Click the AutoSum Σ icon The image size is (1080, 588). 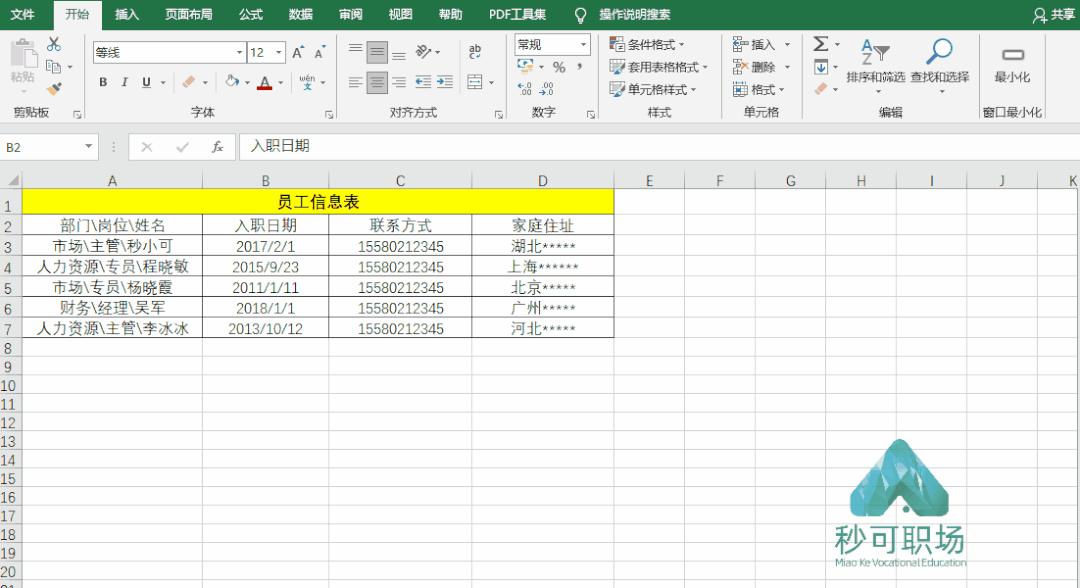pyautogui.click(x=822, y=42)
